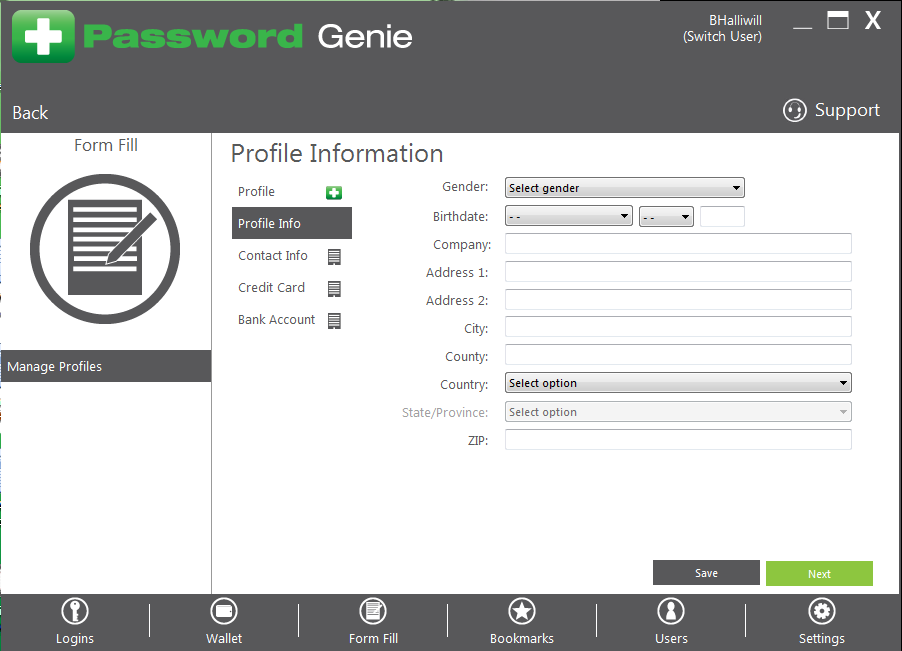Open Wallet via the wallet icon
This screenshot has height=651, width=902.
click(224, 611)
